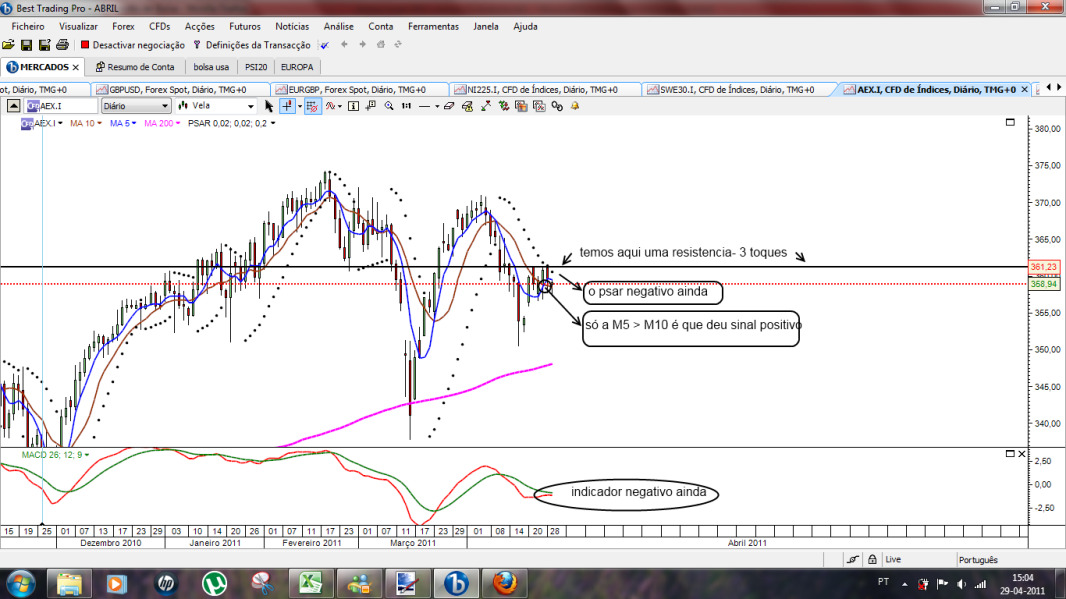
Task: Click the connection status icon in status bar
Action: (x=853, y=560)
